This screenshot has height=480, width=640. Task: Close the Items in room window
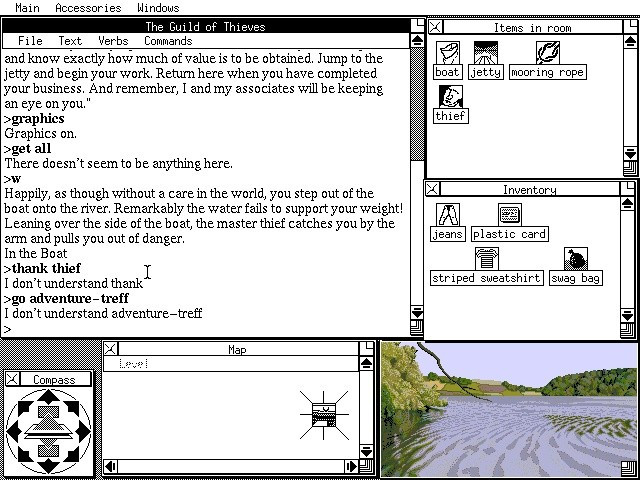(436, 27)
